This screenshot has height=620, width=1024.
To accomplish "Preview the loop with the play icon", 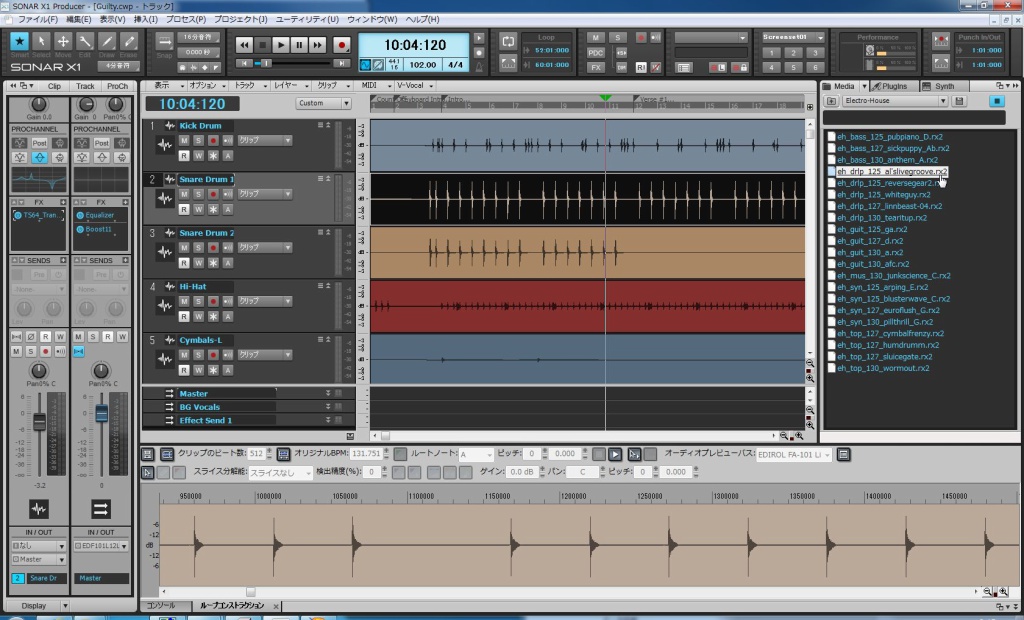I will [615, 454].
